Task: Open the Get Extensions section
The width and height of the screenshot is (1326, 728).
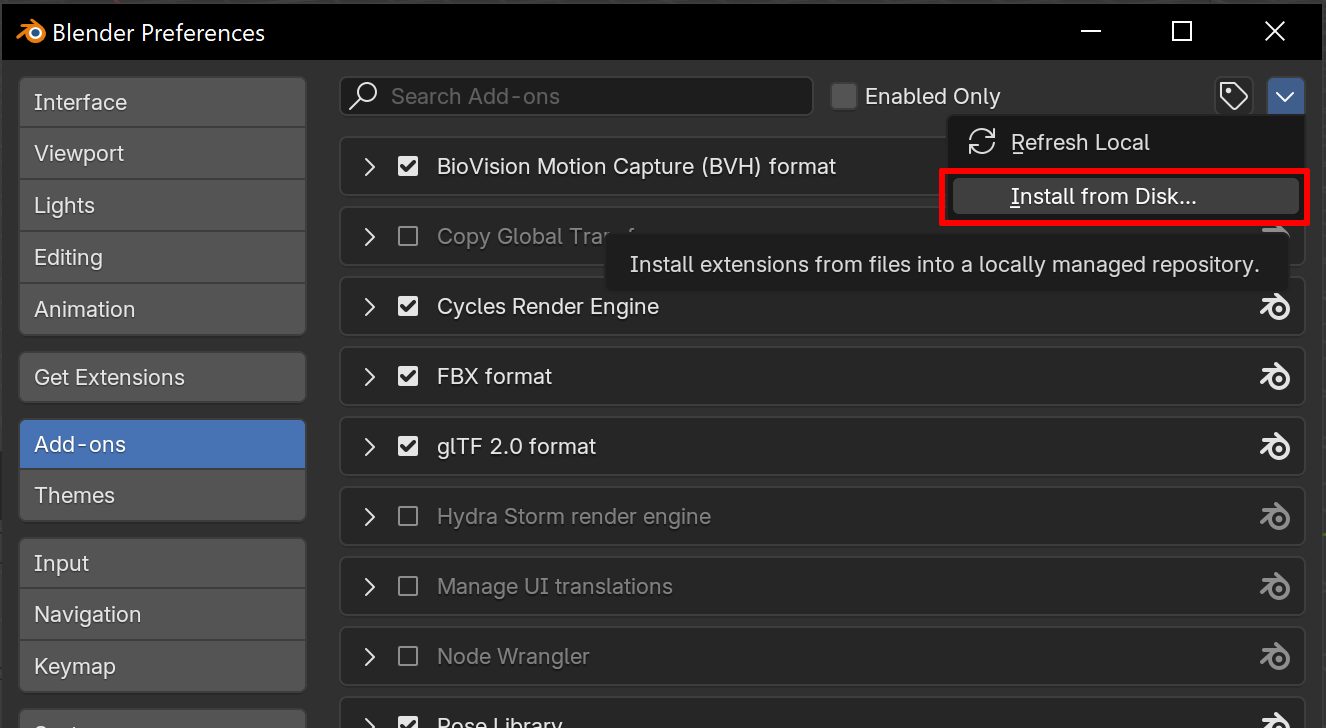Action: 162,377
